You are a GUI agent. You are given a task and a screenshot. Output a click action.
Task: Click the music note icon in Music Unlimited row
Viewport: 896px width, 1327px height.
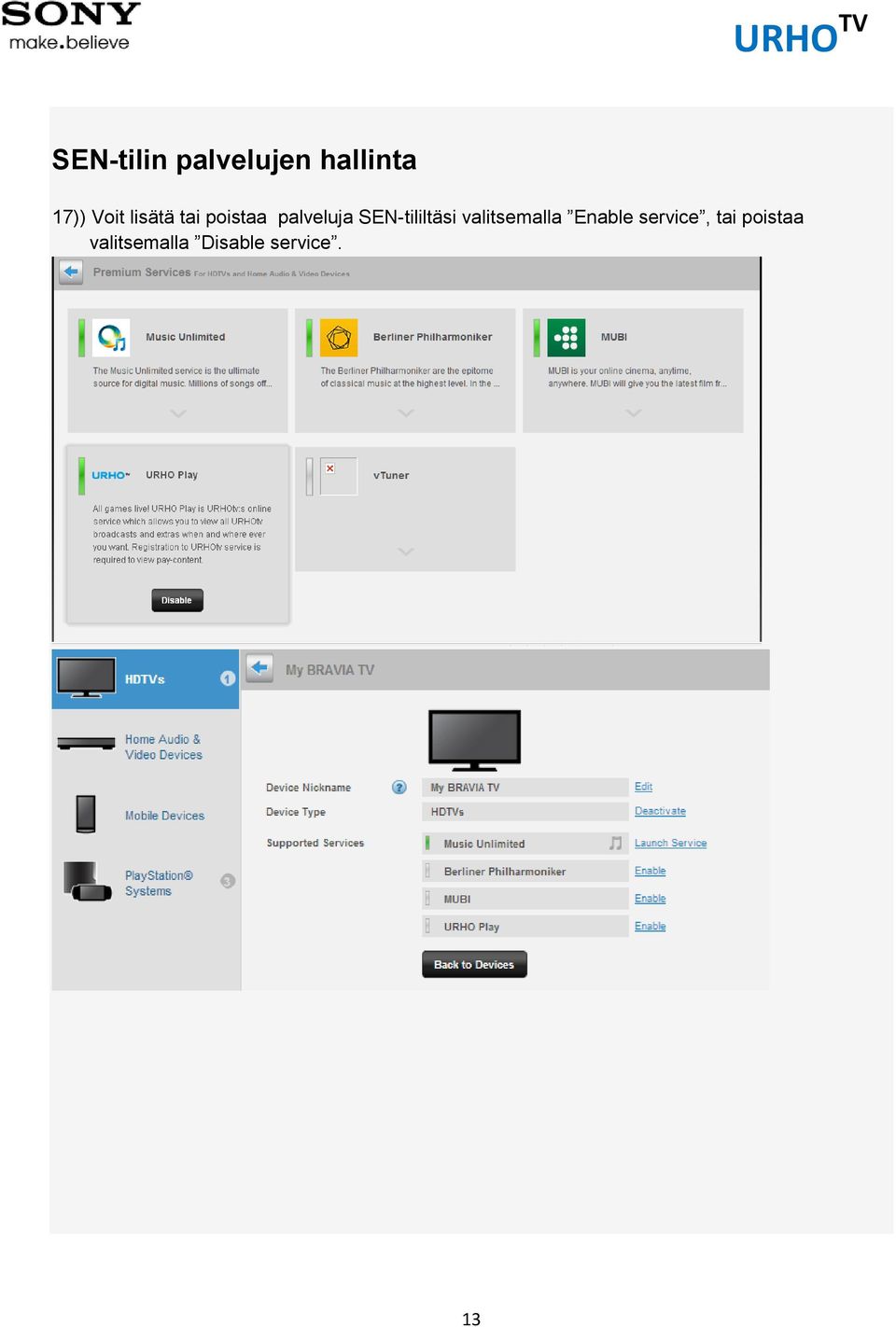[615, 843]
